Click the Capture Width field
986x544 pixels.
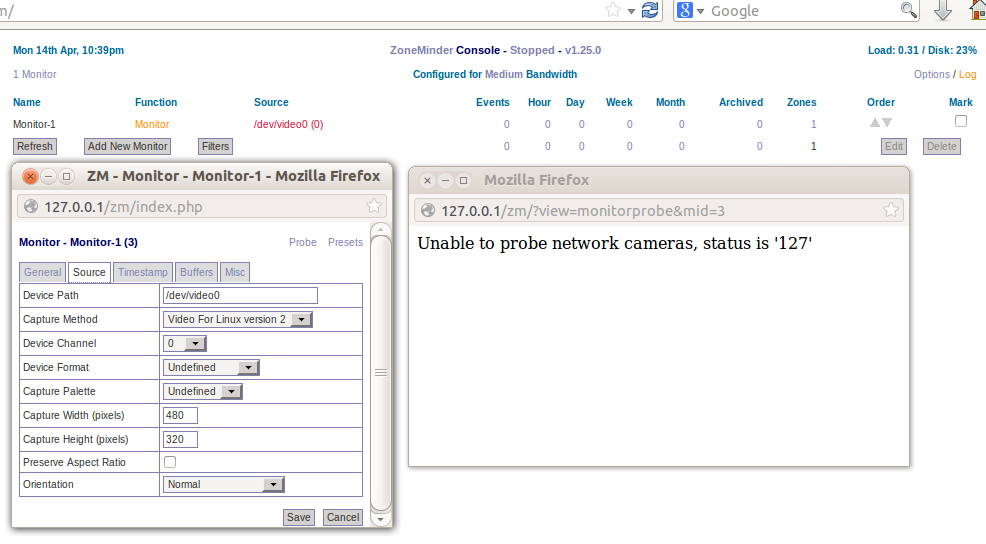(x=180, y=416)
